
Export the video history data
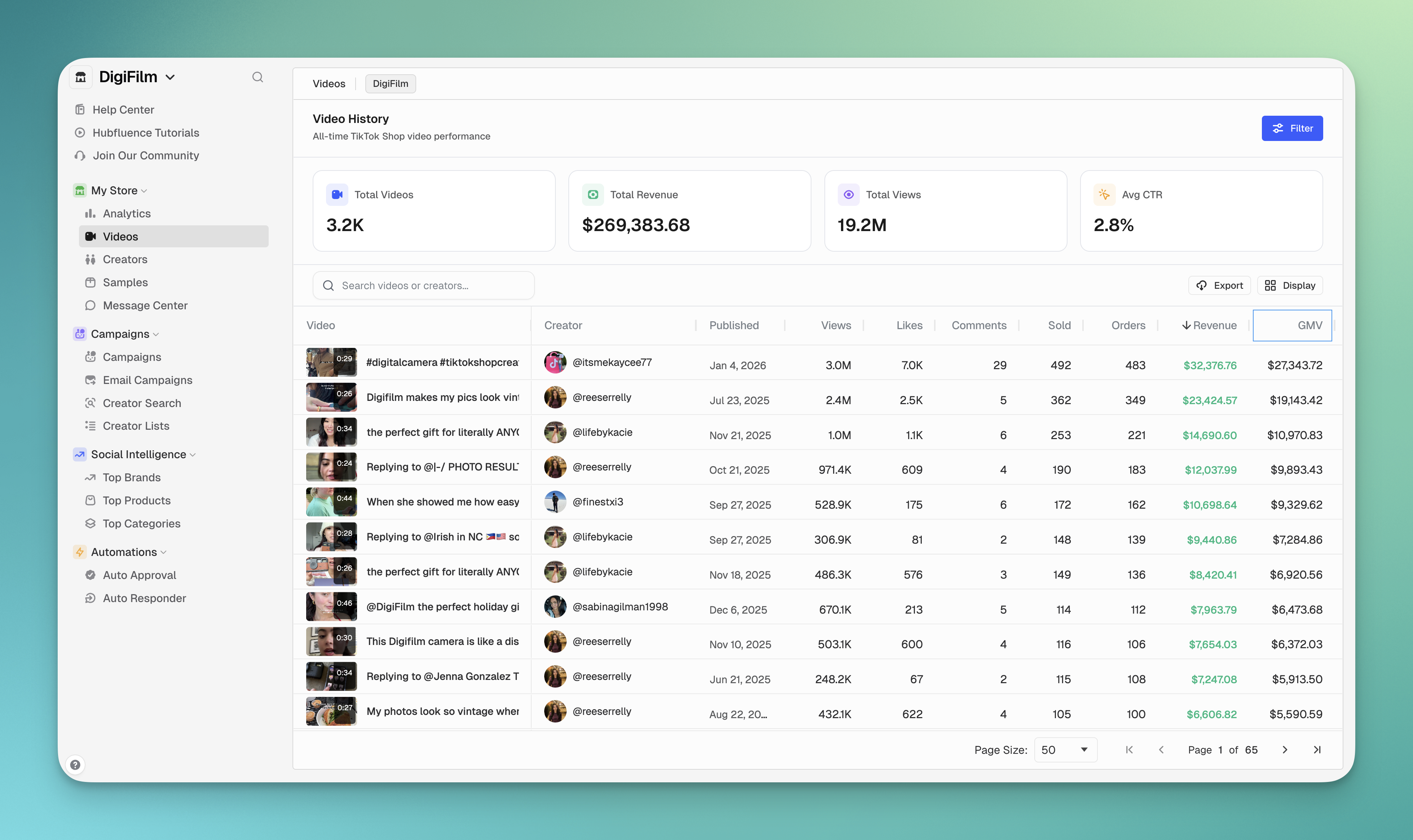tap(1219, 285)
